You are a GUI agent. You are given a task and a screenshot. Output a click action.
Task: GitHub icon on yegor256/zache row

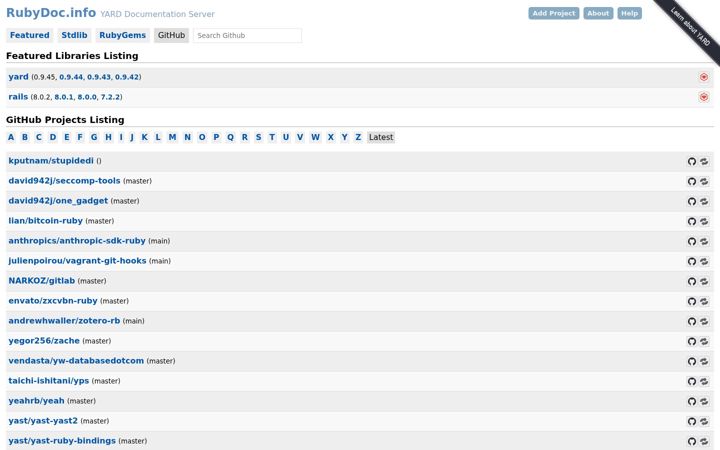tap(692, 341)
